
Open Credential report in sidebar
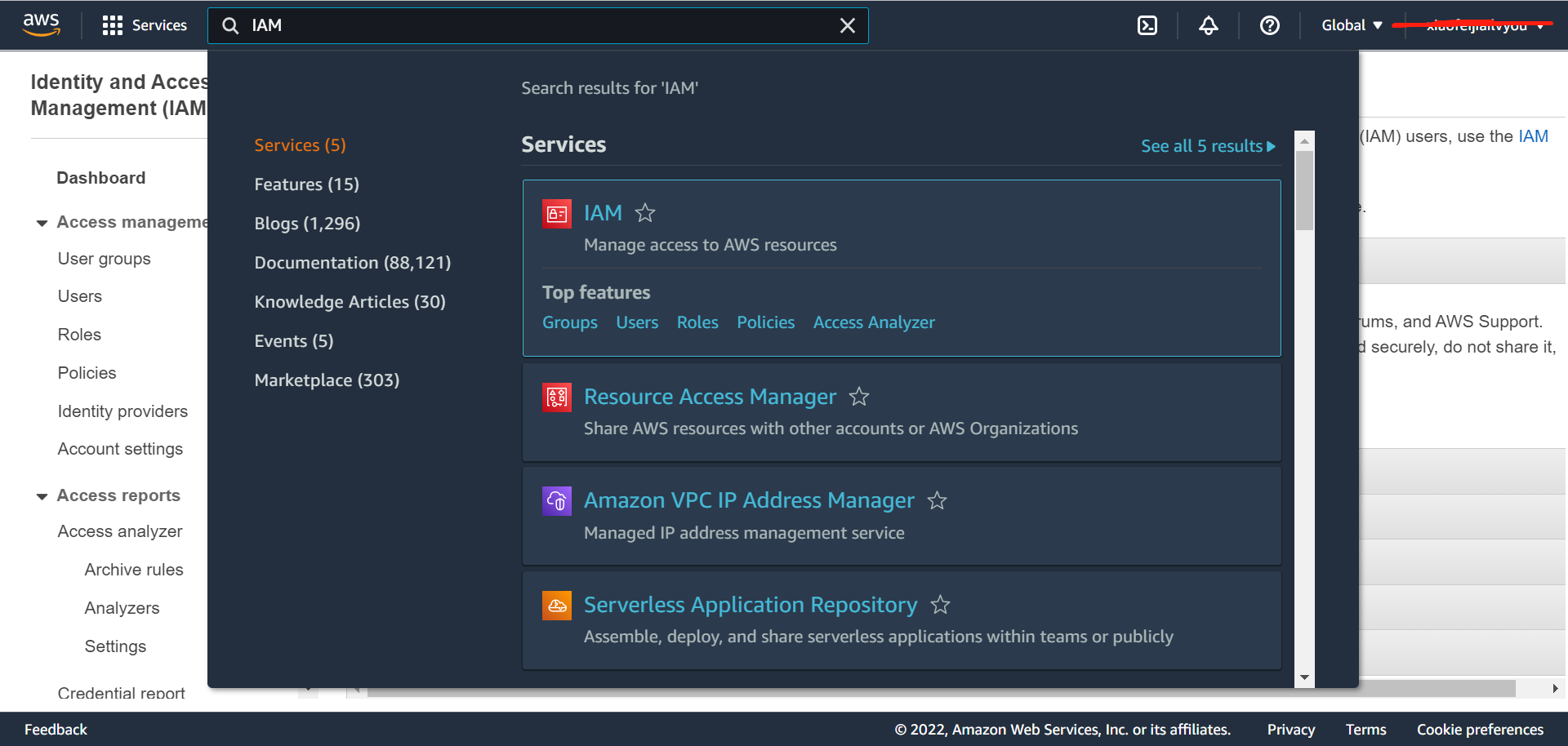pyautogui.click(x=121, y=693)
